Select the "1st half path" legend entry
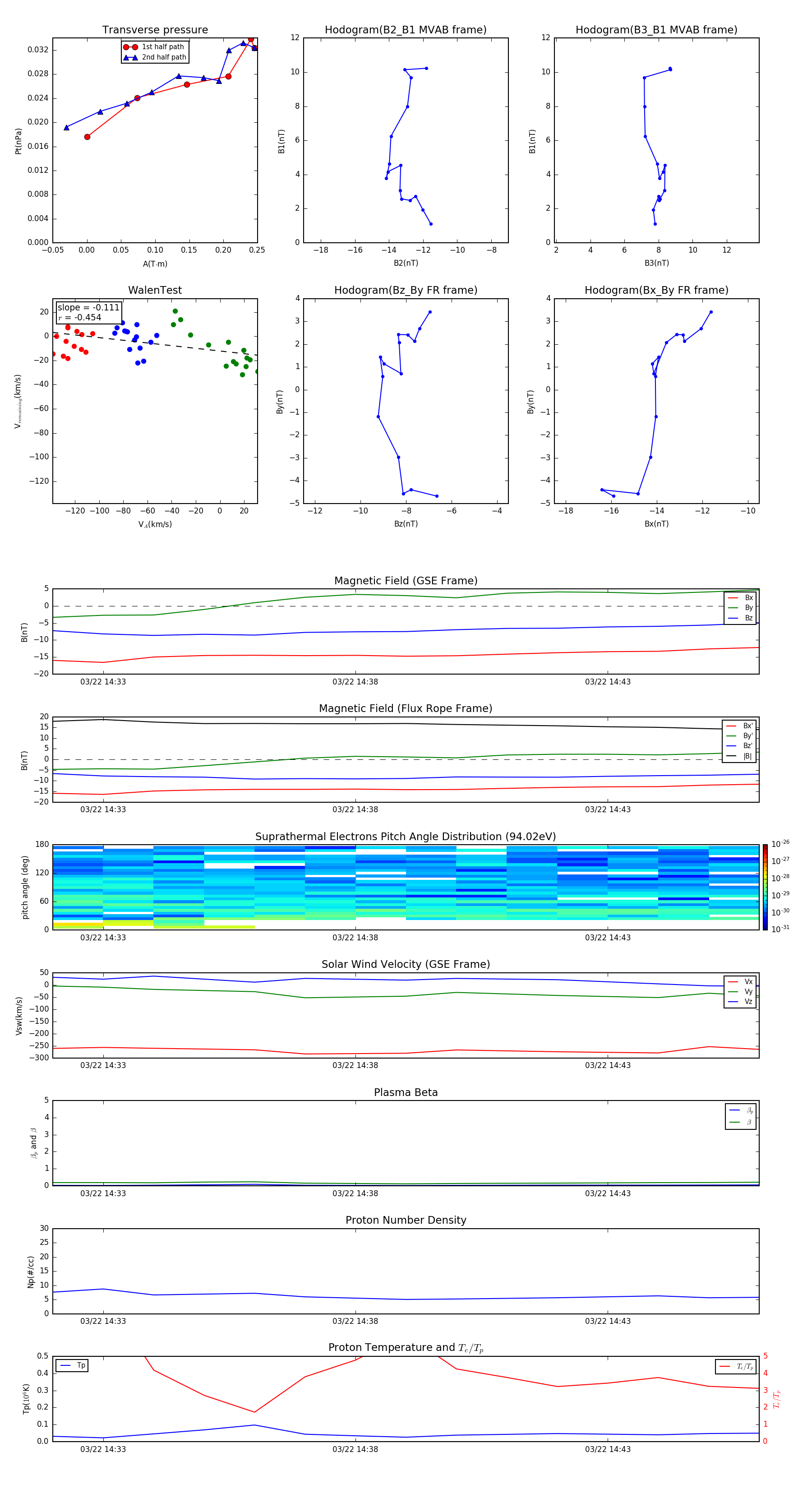This screenshot has width=812, height=1489. (154, 47)
